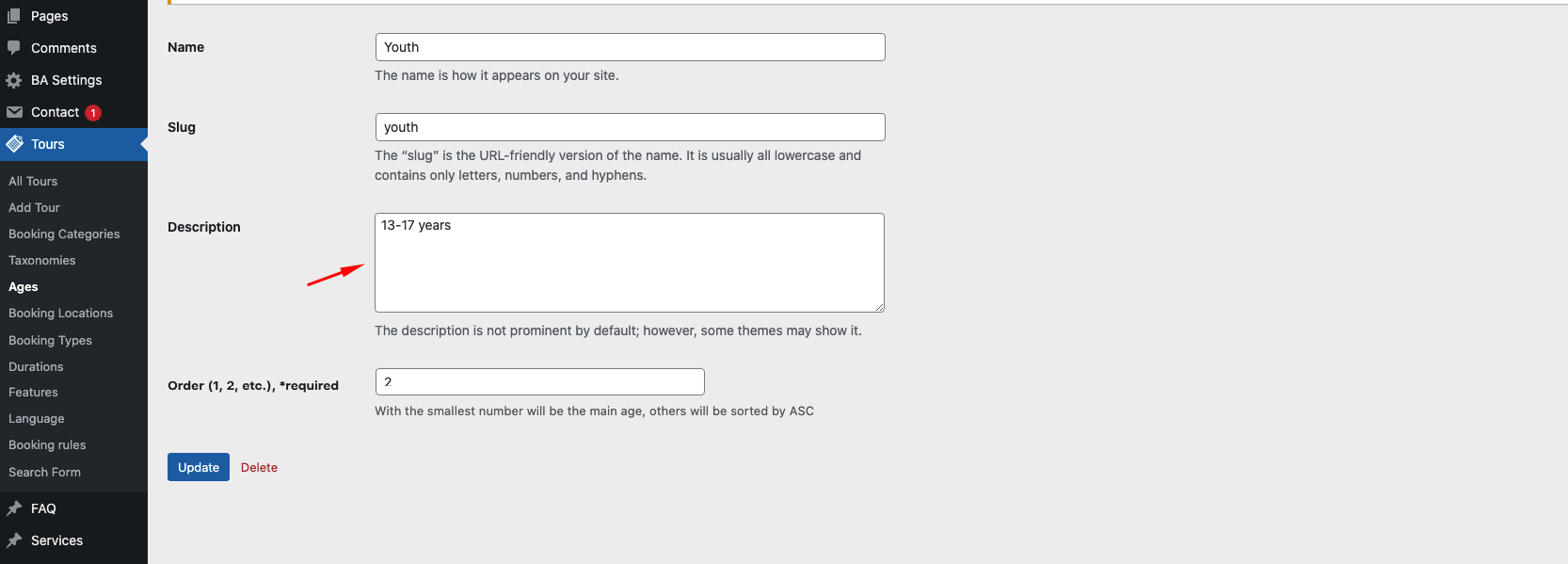Click the Services pin icon
The image size is (1568, 564).
[14, 540]
